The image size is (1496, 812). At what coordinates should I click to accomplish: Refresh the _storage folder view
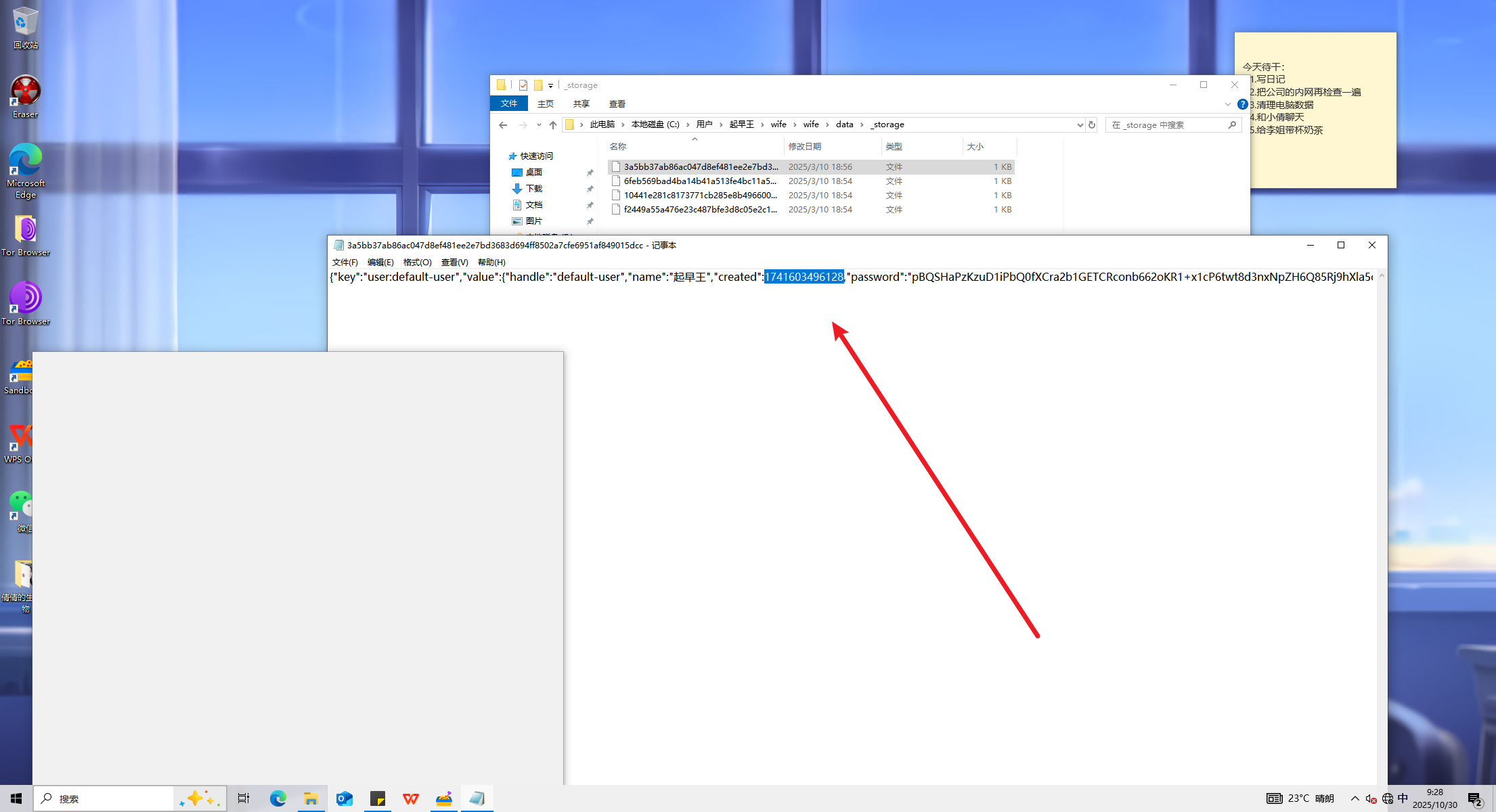[x=1092, y=125]
